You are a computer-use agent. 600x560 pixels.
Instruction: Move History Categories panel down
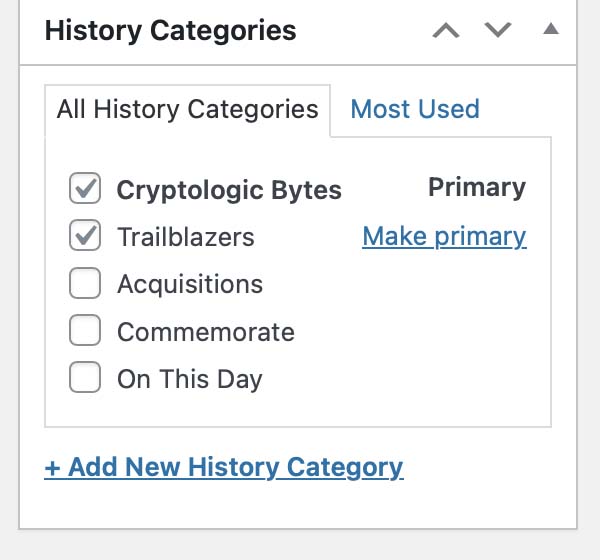coord(497,30)
